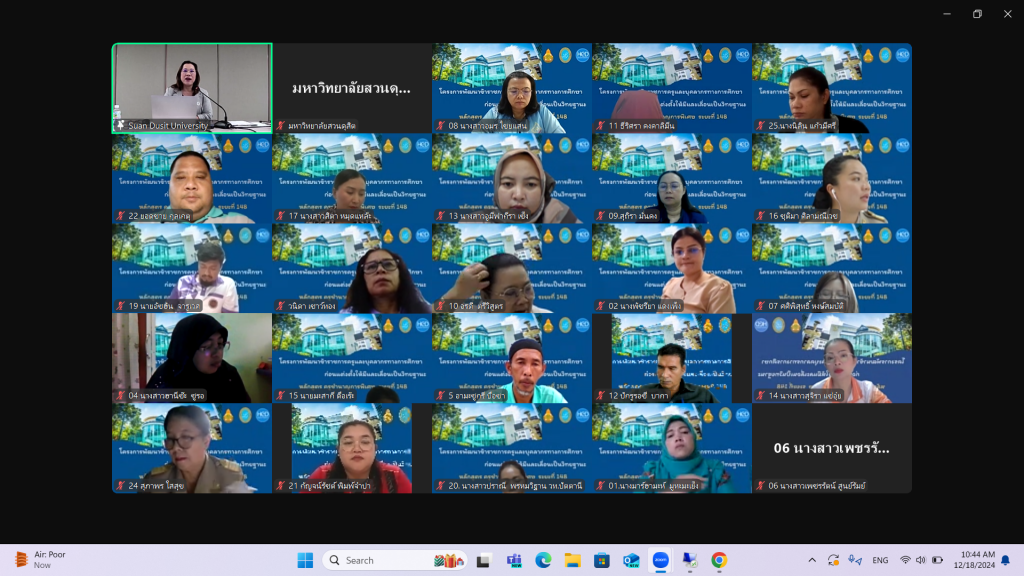Viewport: 1024px width, 576px height.
Task: Open the ENG language input switcher
Action: [x=880, y=560]
